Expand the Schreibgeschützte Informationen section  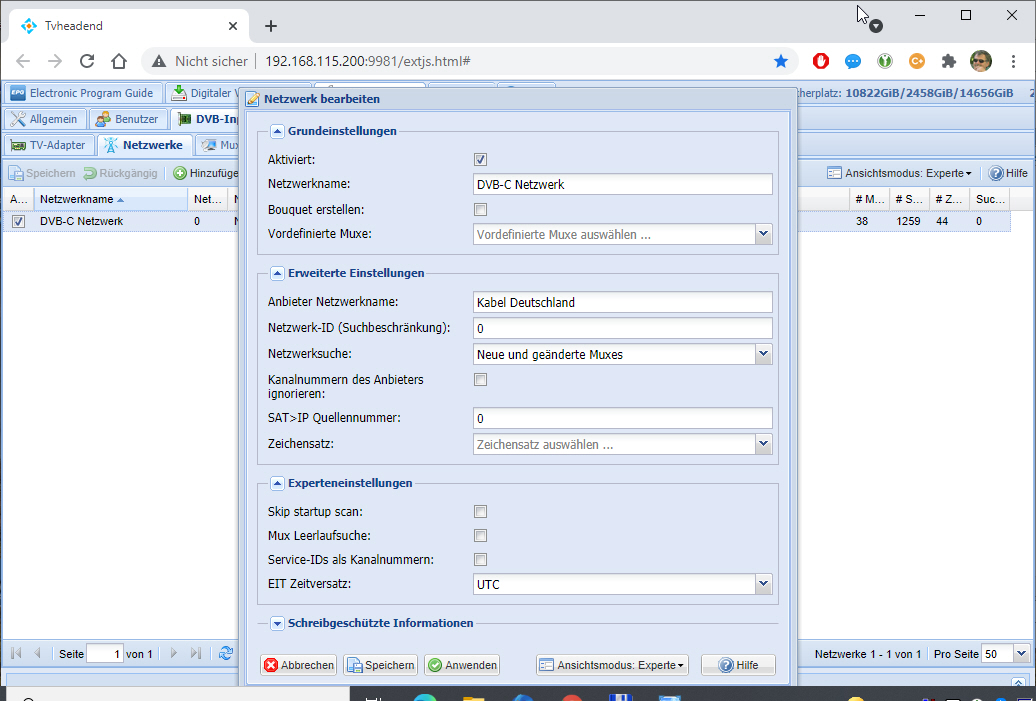[278, 623]
